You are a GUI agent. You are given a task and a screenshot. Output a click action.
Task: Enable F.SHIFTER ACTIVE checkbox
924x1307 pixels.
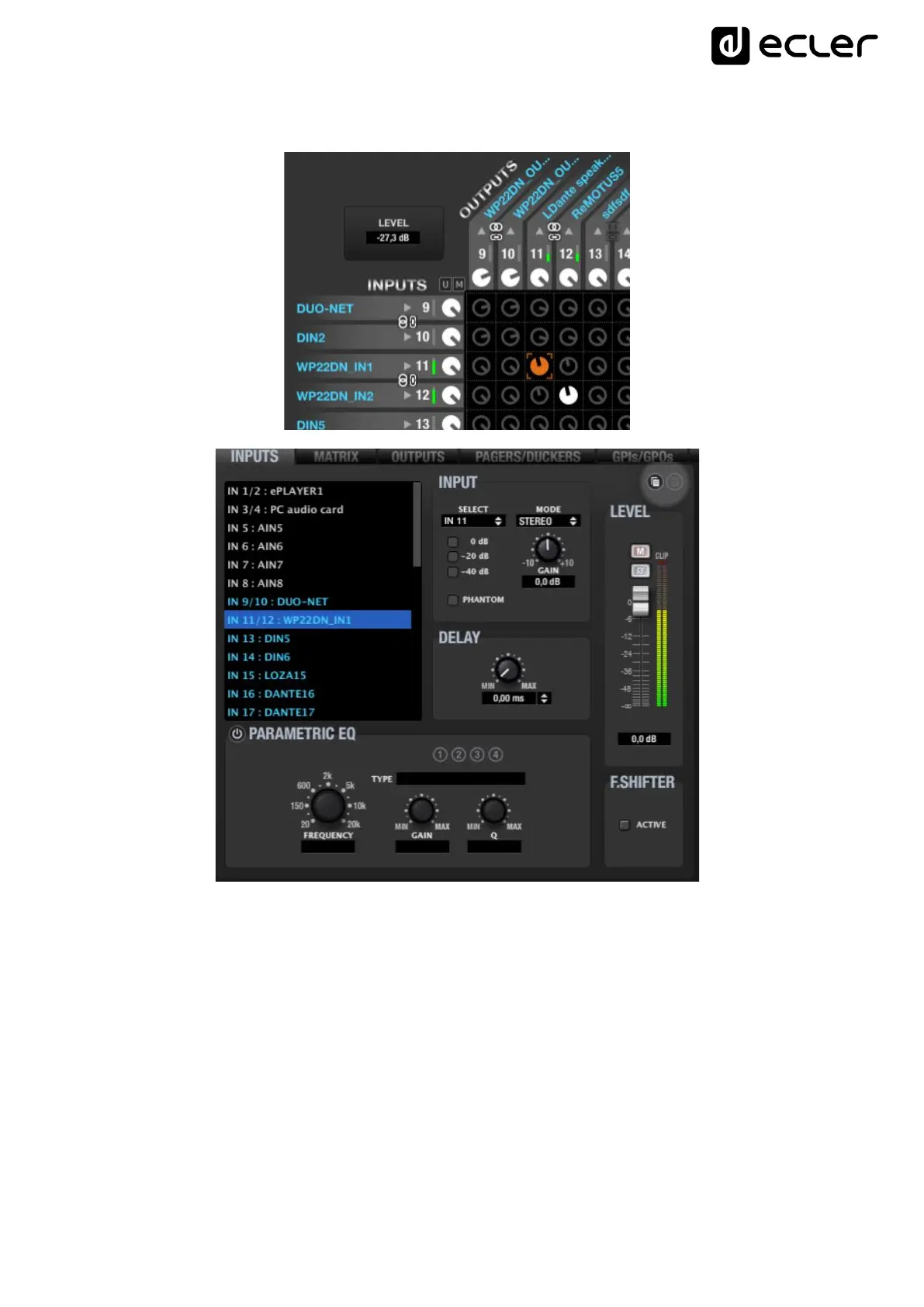point(625,825)
